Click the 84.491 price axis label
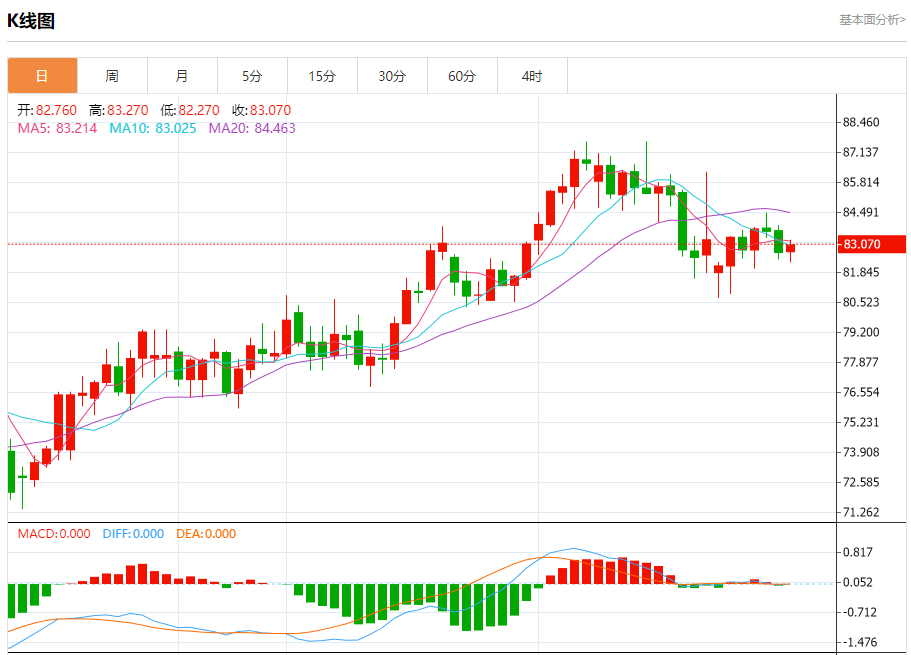The image size is (911, 655). [861, 212]
